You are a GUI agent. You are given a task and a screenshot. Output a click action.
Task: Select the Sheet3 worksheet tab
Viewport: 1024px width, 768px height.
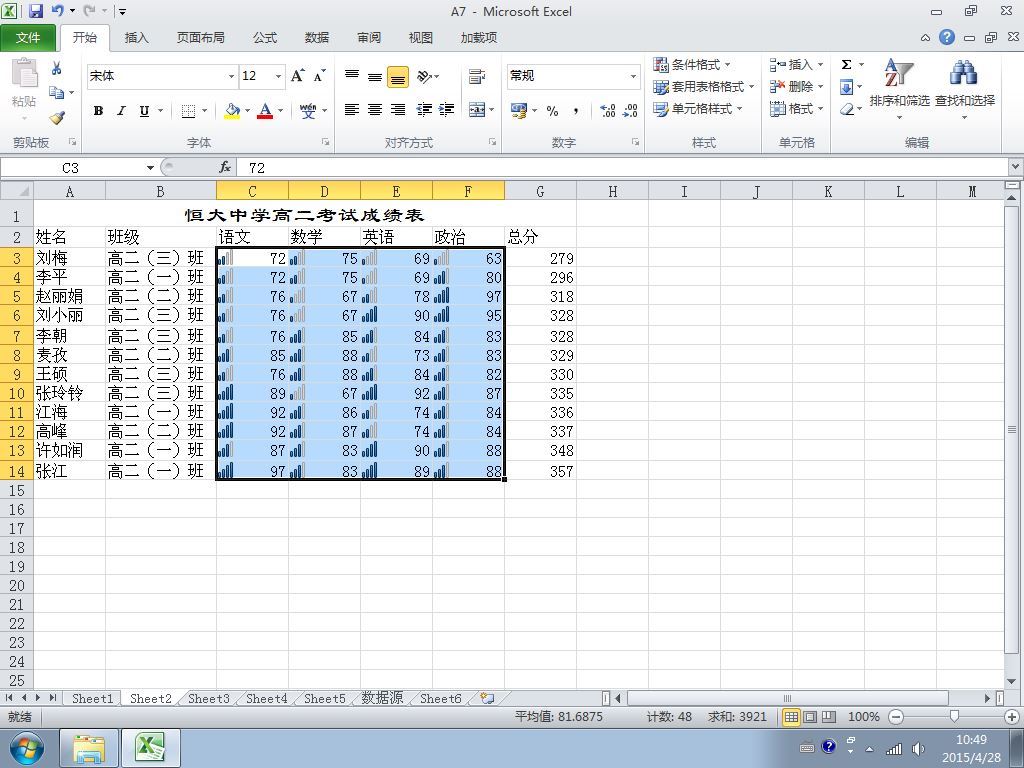click(208, 698)
